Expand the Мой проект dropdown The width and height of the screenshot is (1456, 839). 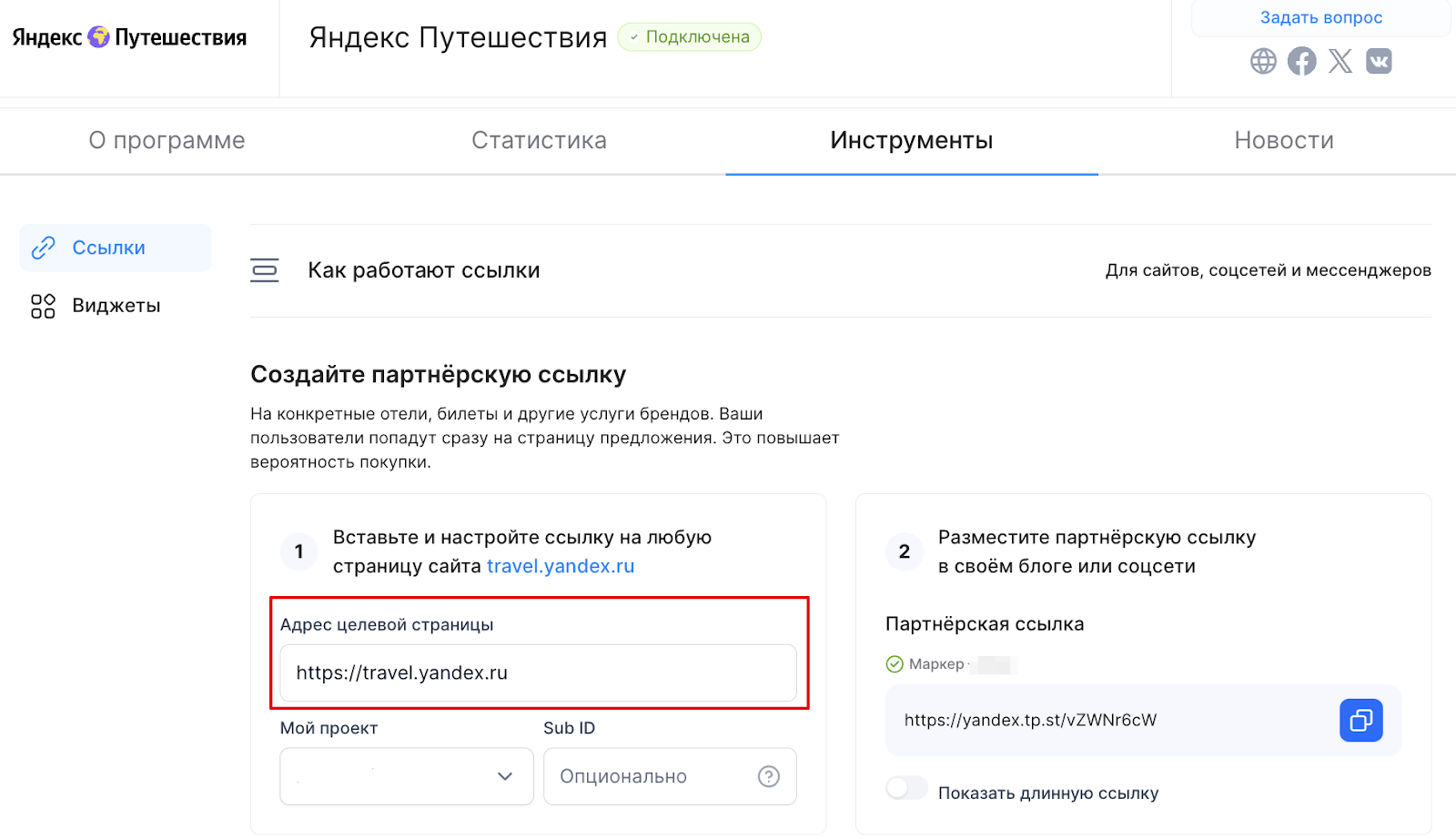click(407, 776)
